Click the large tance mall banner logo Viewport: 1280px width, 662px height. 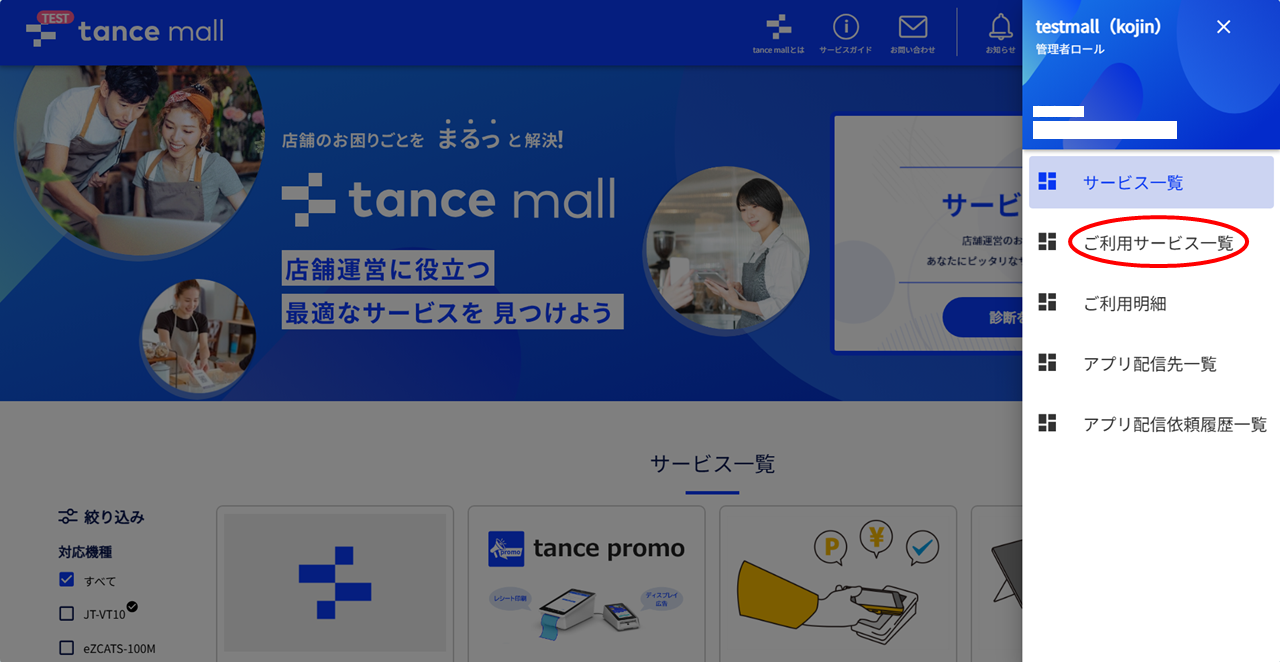pyautogui.click(x=449, y=198)
